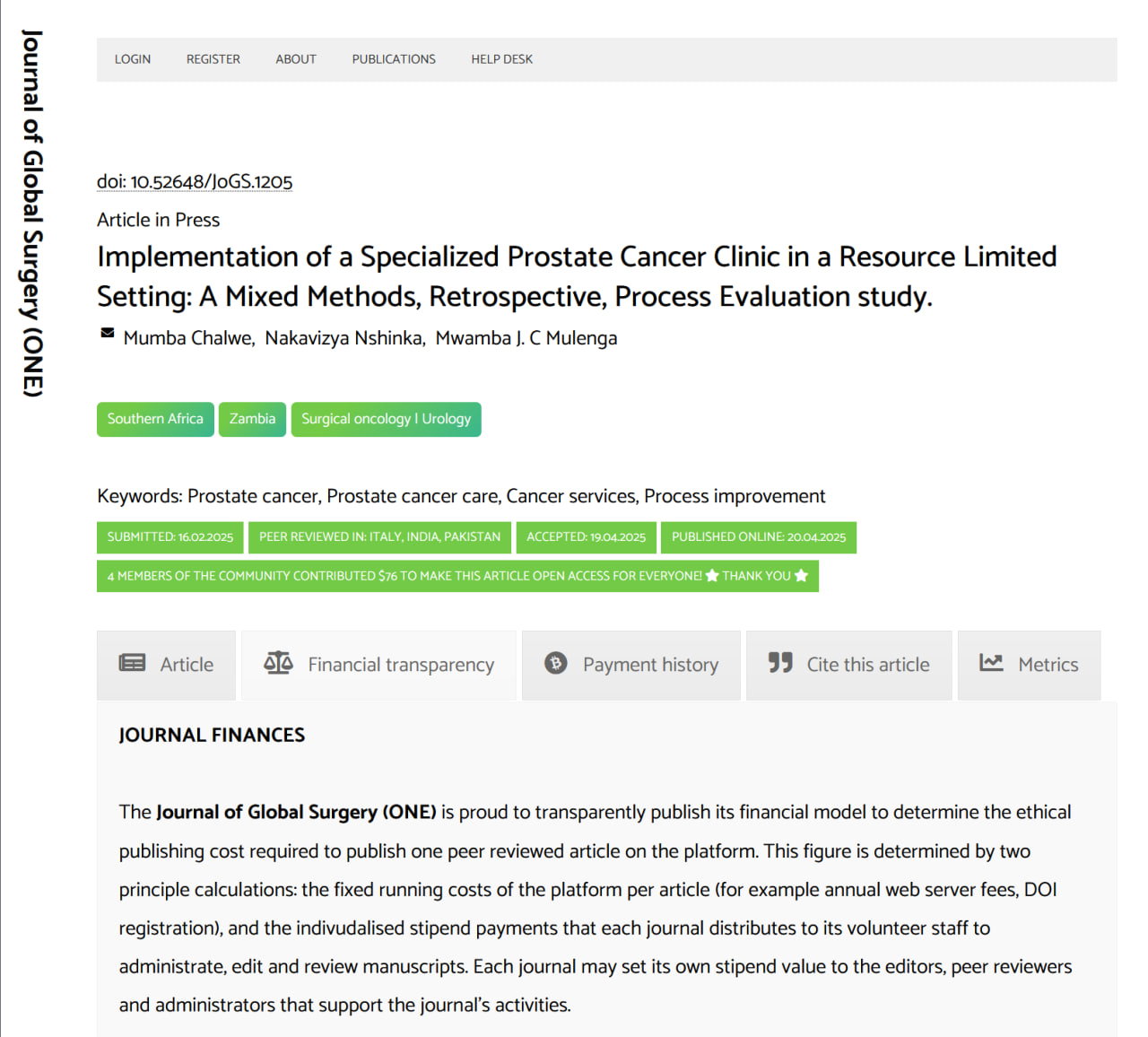The height and width of the screenshot is (1037, 1148).
Task: Select ABOUT in the navigation bar
Action: pyautogui.click(x=296, y=59)
